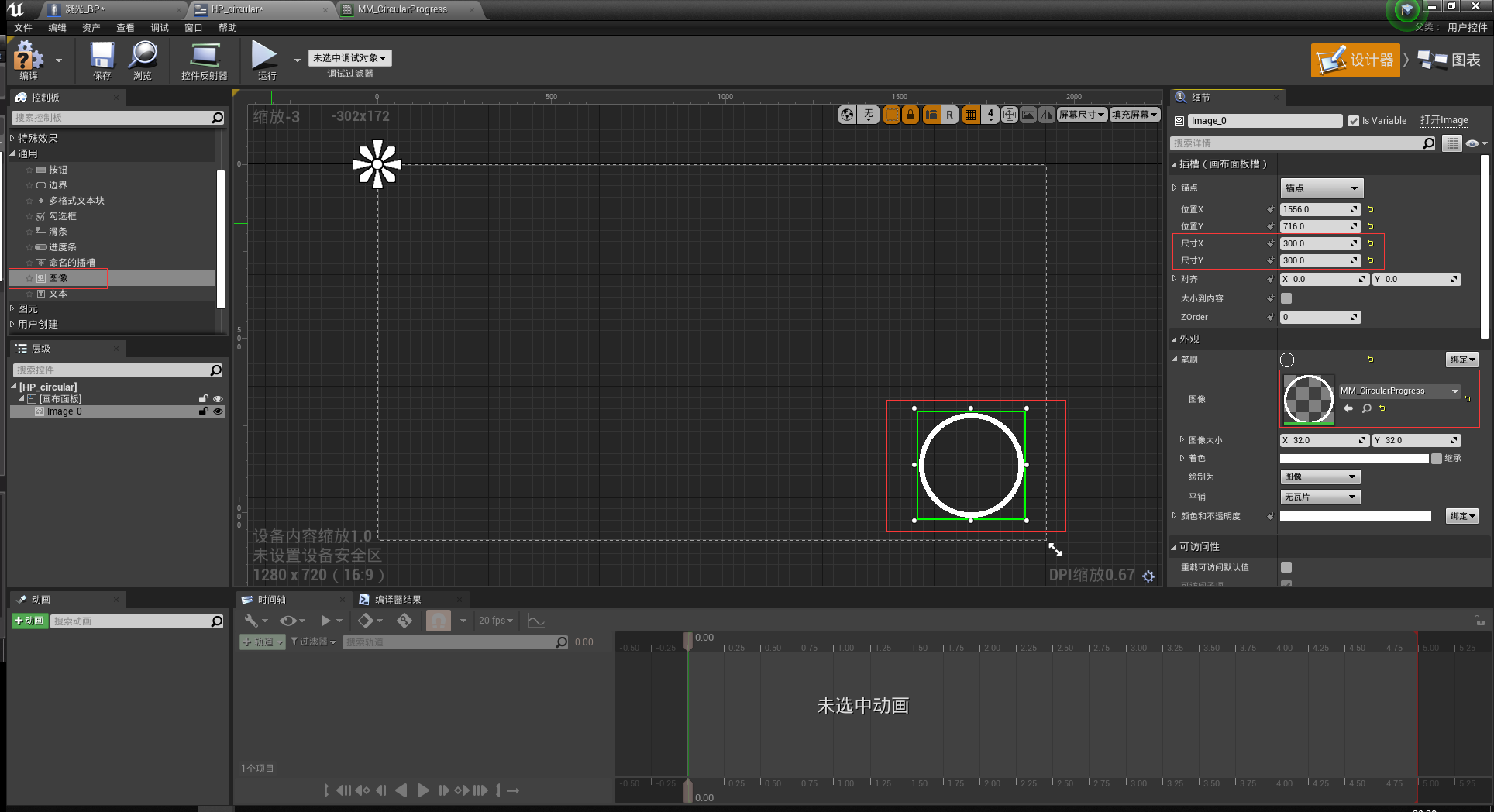Open the 文件 menu
1494x812 pixels.
[23, 28]
